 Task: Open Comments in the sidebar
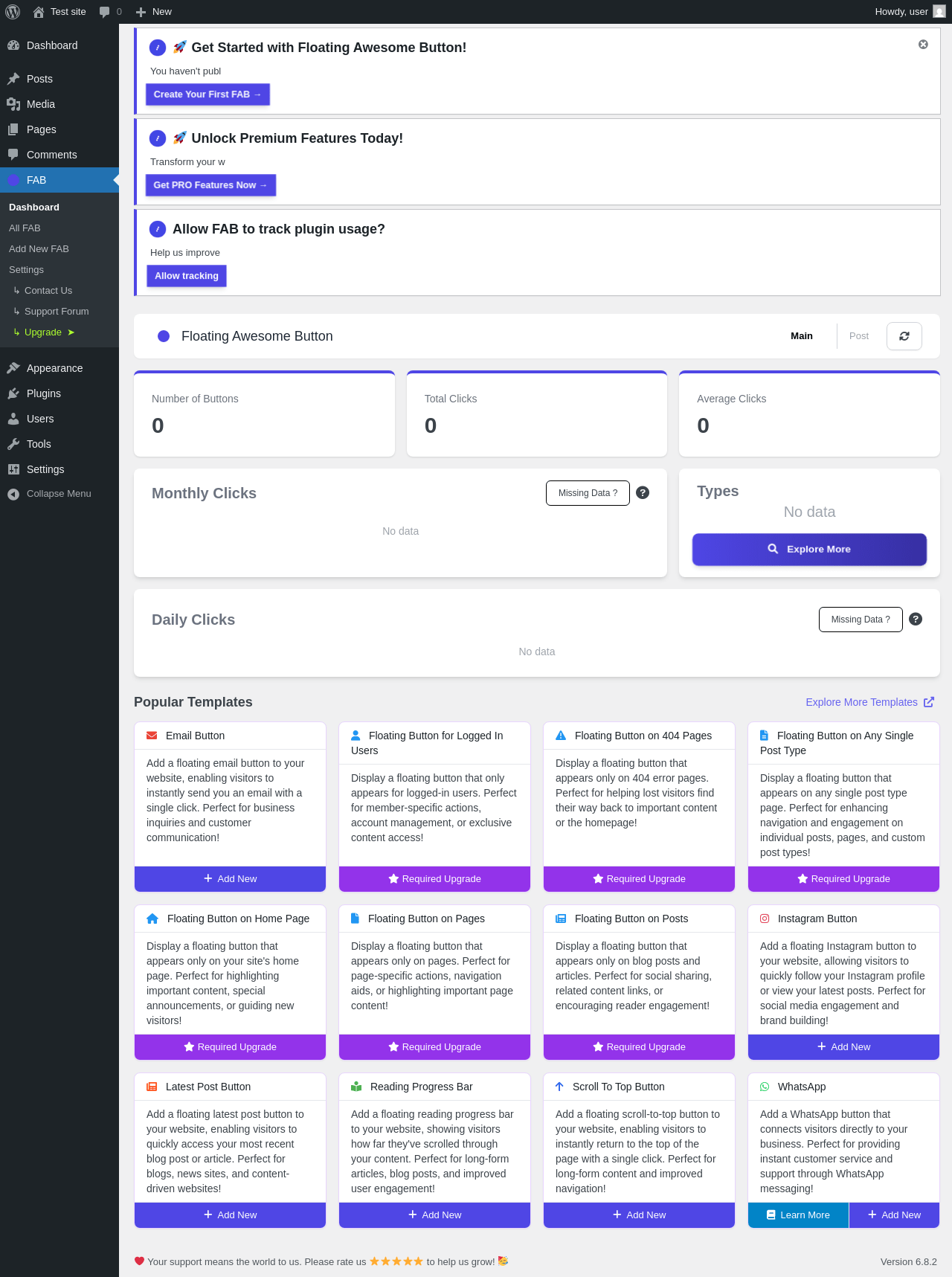click(59, 155)
